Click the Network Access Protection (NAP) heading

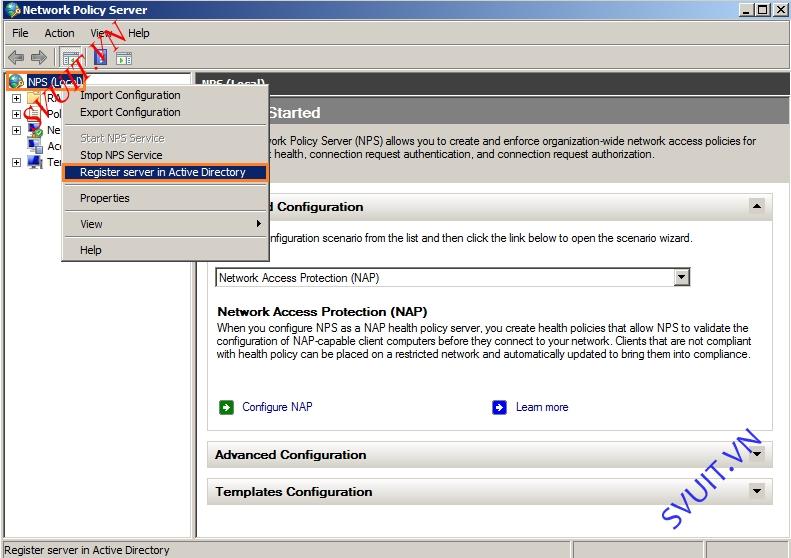[322, 311]
